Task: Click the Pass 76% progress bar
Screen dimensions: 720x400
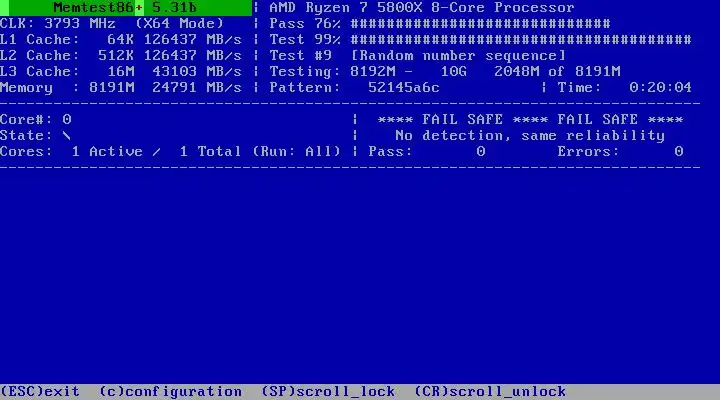Action: pos(480,23)
